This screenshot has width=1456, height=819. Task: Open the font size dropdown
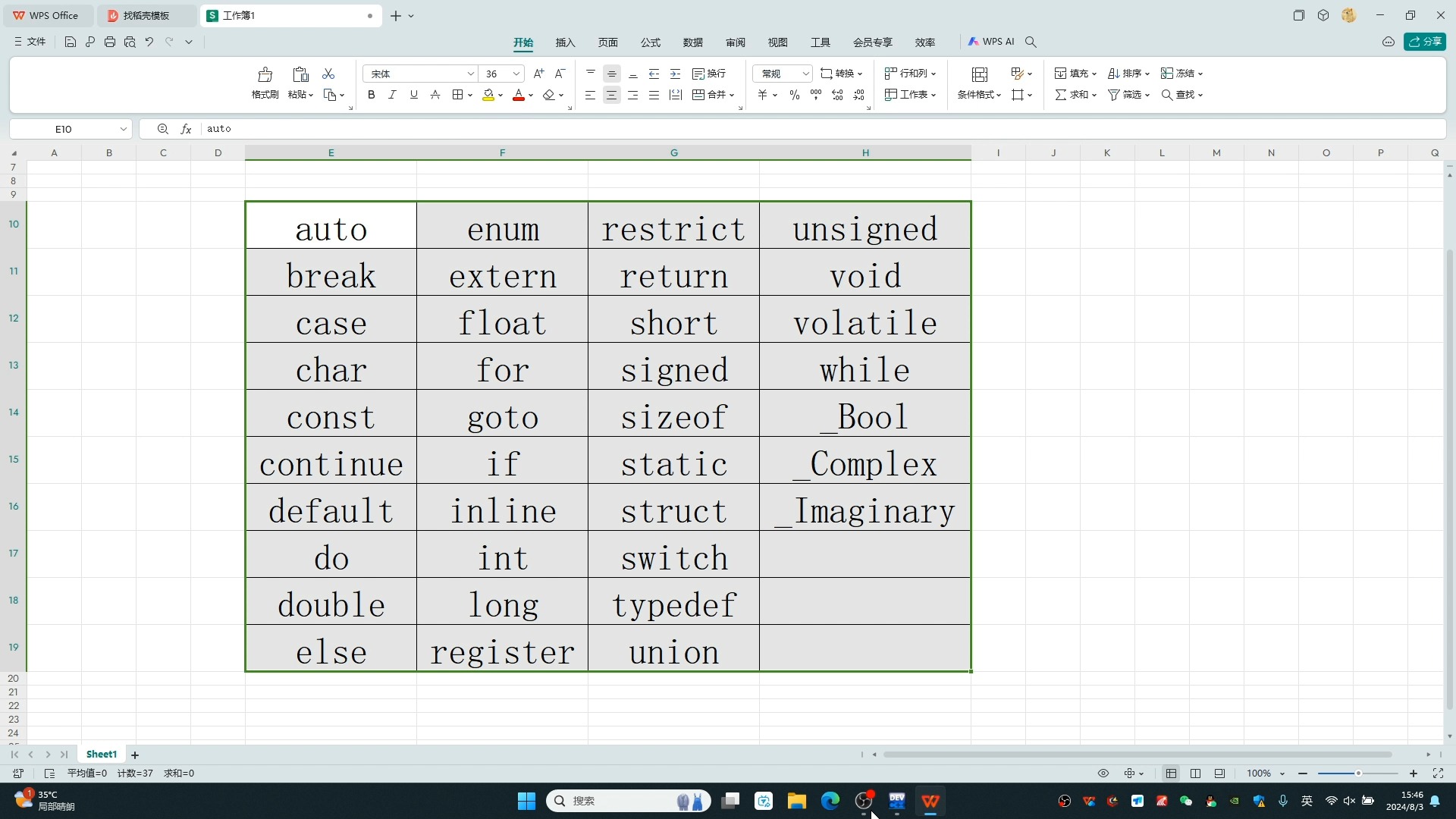click(516, 74)
